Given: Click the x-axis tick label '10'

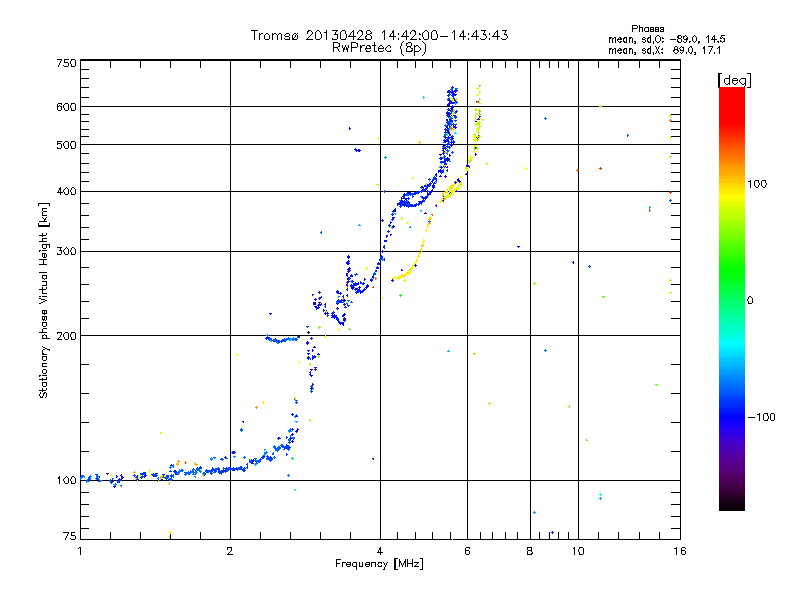Looking at the screenshot, I should pyautogui.click(x=578, y=551).
